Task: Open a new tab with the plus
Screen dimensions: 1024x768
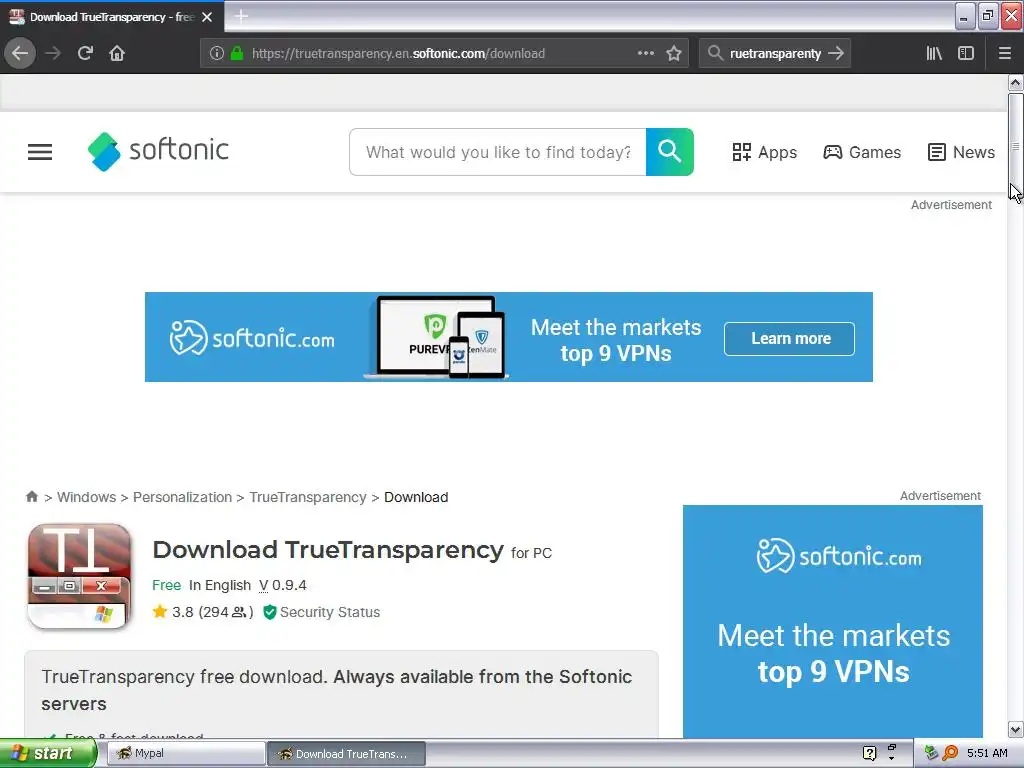Action: click(x=241, y=16)
